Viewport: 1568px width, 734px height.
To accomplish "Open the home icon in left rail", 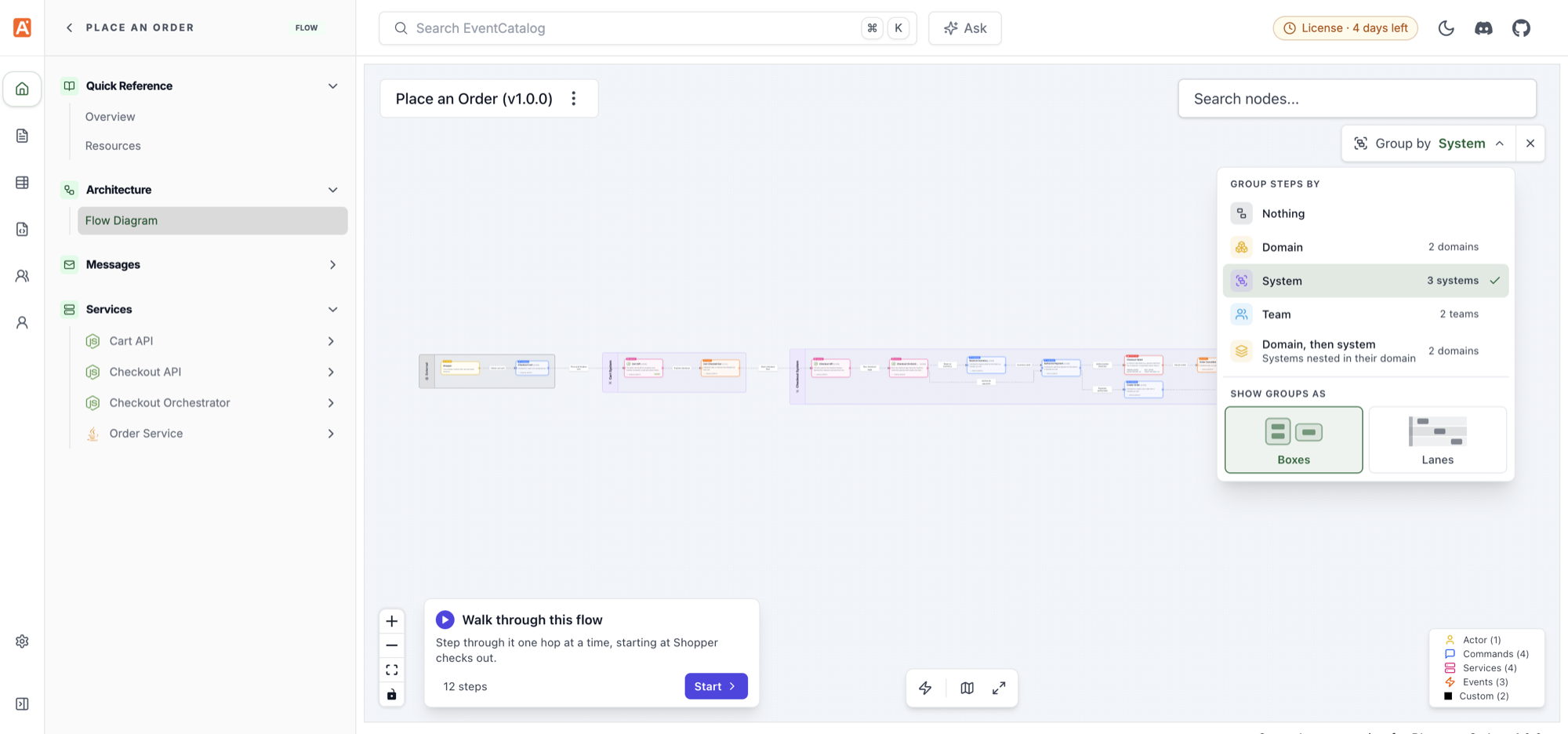I will pos(22,89).
